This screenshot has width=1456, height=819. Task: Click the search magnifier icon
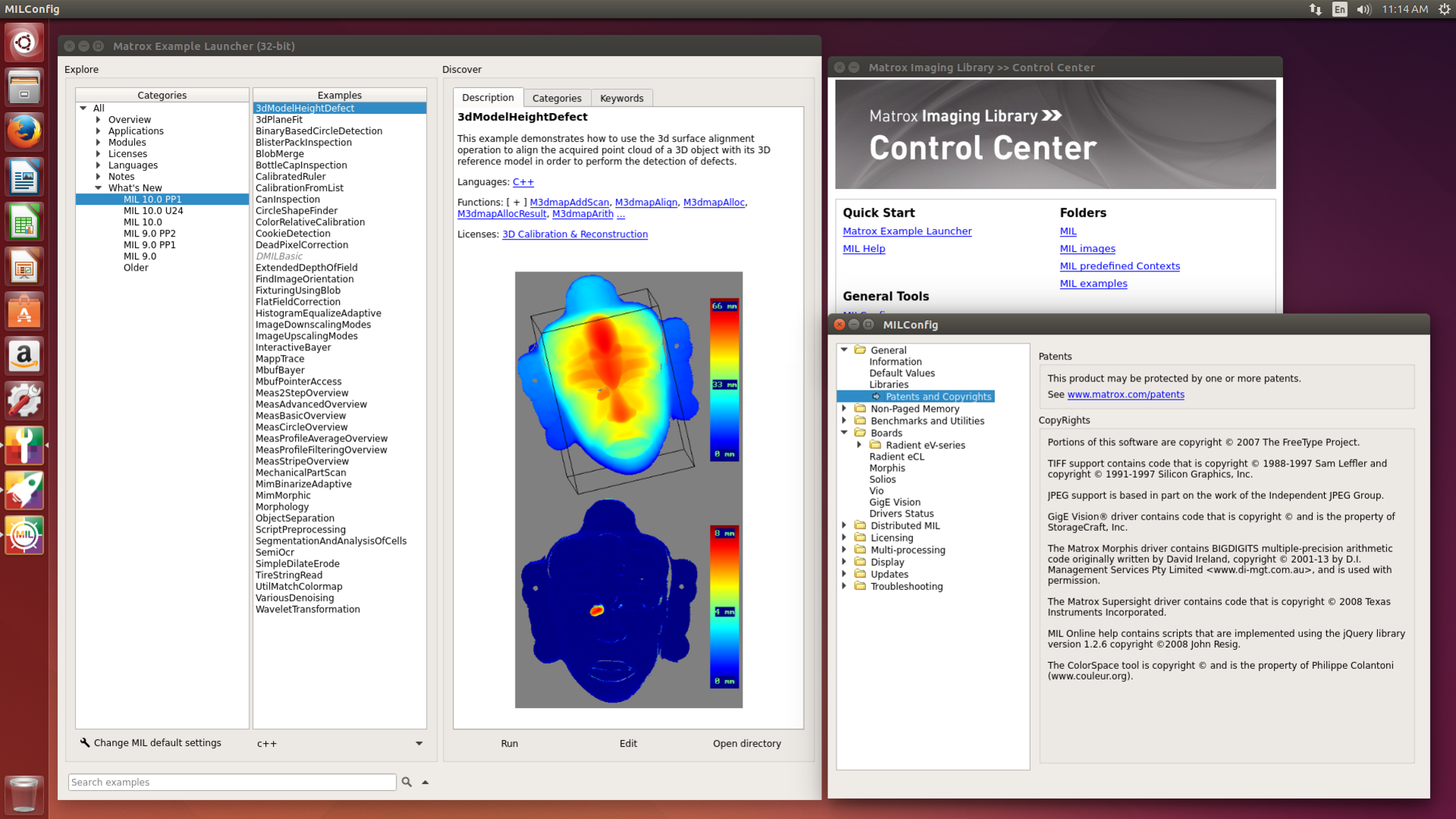pyautogui.click(x=406, y=782)
